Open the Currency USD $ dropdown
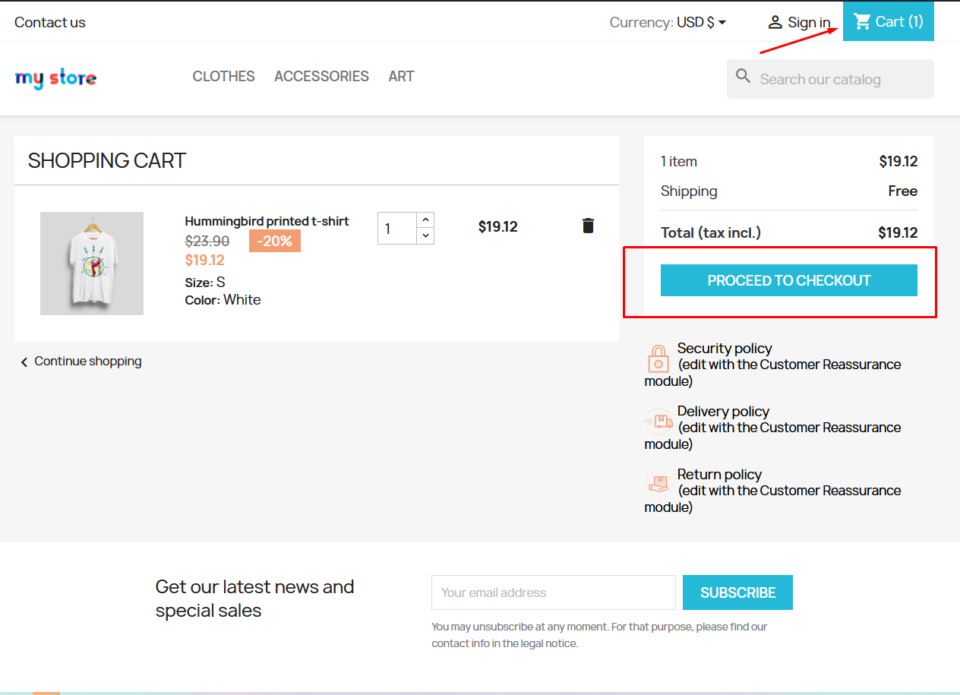The width and height of the screenshot is (960, 695). click(x=700, y=22)
